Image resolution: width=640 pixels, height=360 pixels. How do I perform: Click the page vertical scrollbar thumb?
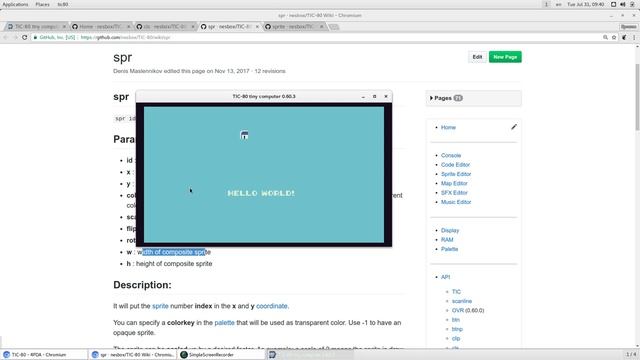637,97
